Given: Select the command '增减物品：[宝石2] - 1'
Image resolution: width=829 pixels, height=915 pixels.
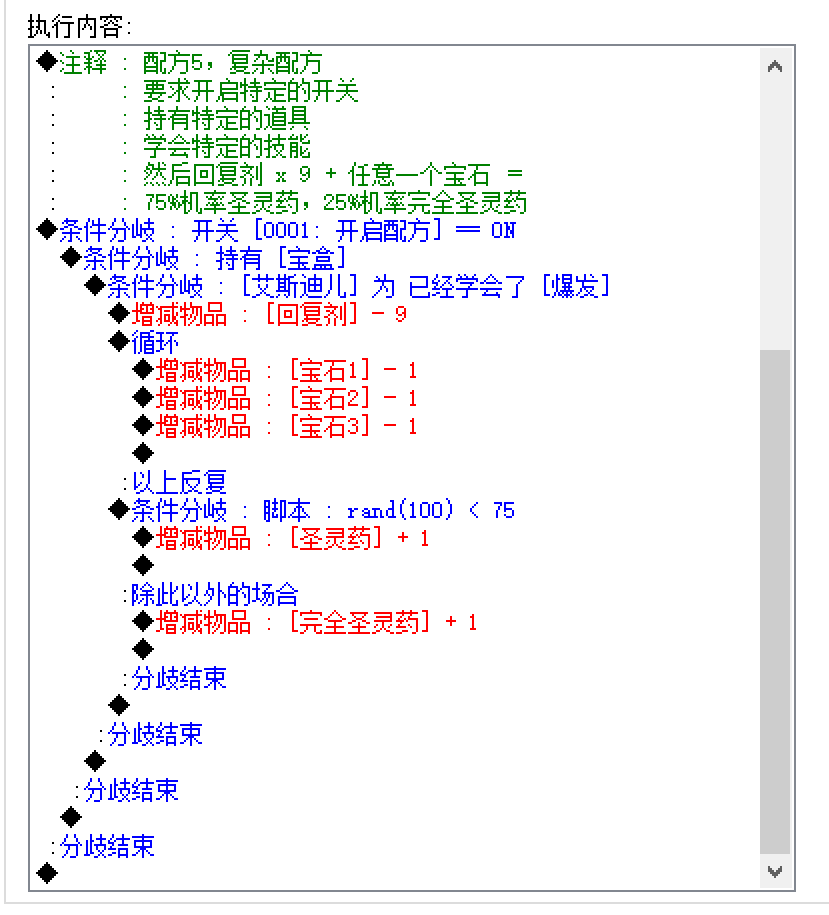Looking at the screenshot, I should pyautogui.click(x=275, y=399).
